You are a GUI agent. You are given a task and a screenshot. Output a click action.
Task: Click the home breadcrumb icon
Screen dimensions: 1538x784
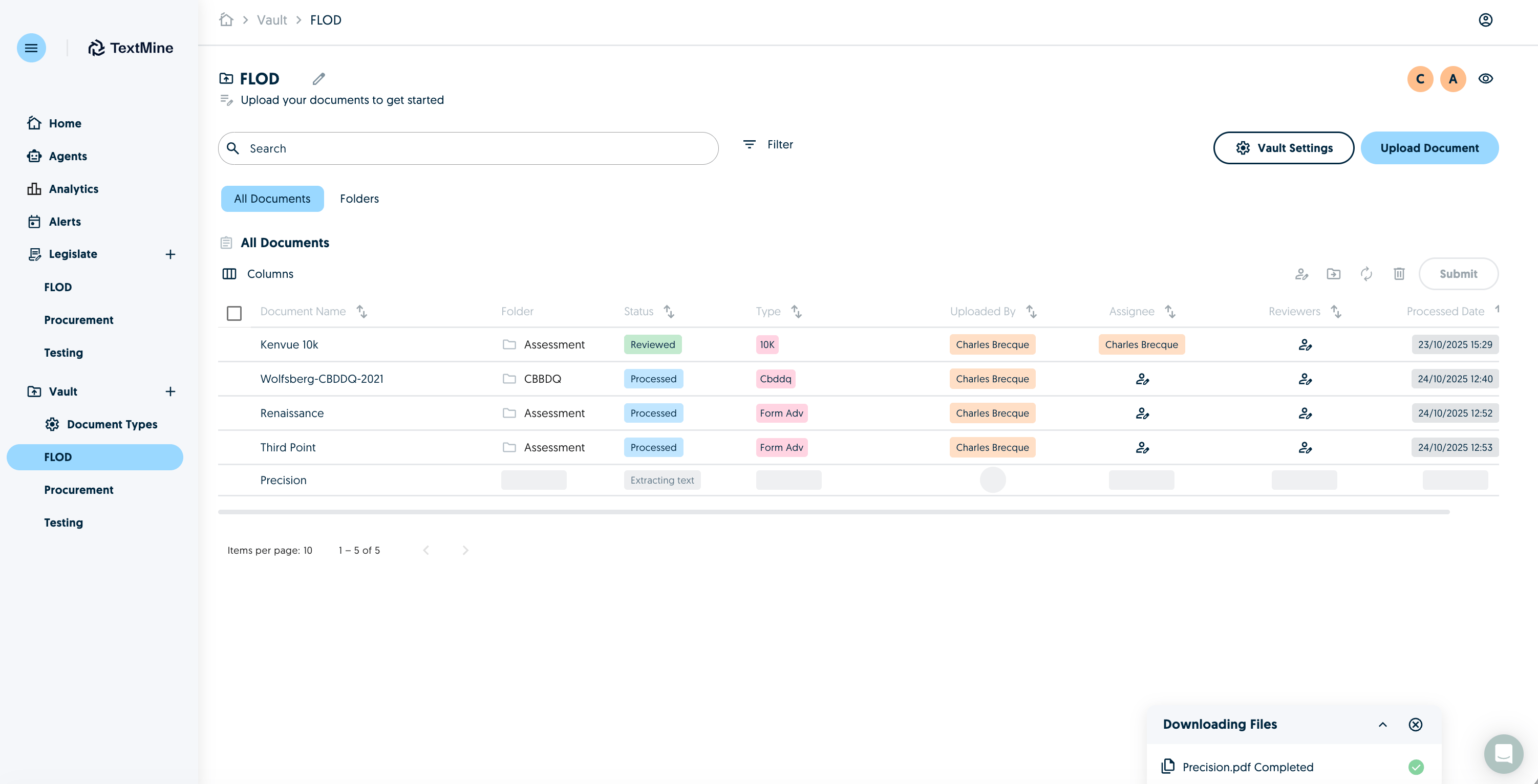[226, 19]
